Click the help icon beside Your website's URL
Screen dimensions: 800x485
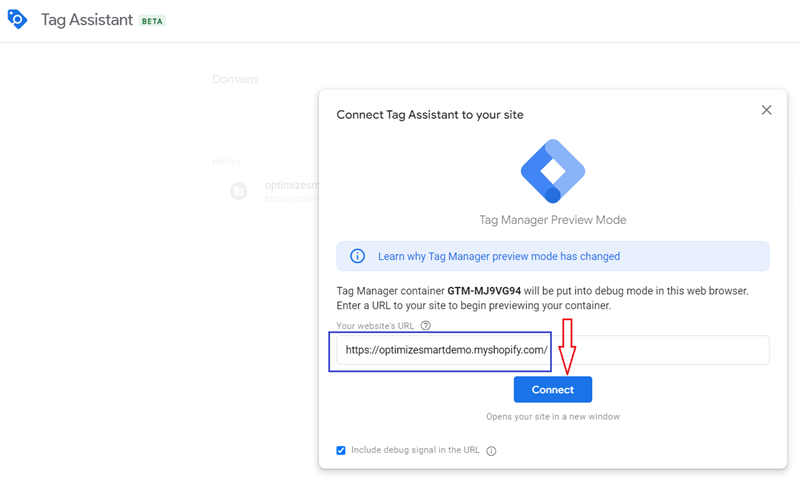click(426, 325)
